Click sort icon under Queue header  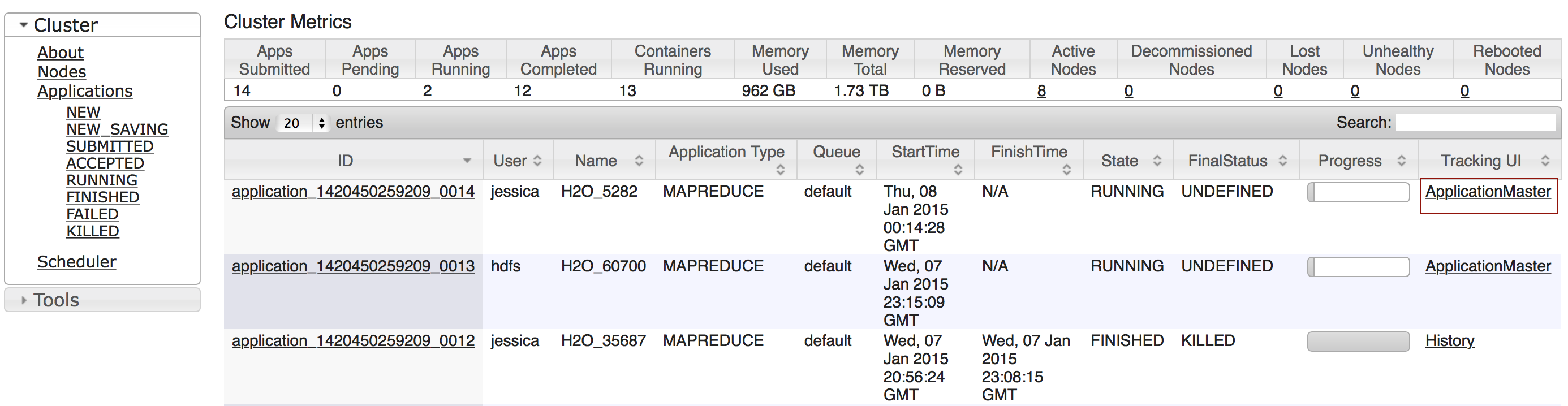(859, 170)
